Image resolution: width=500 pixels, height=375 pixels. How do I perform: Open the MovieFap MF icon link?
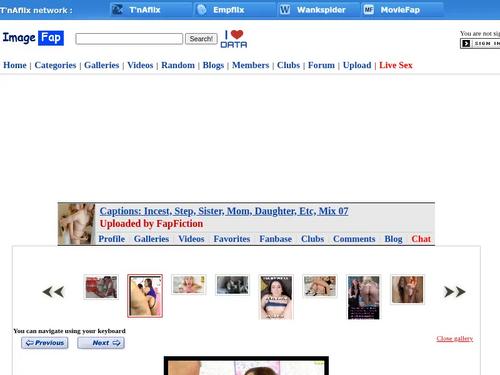click(x=369, y=10)
